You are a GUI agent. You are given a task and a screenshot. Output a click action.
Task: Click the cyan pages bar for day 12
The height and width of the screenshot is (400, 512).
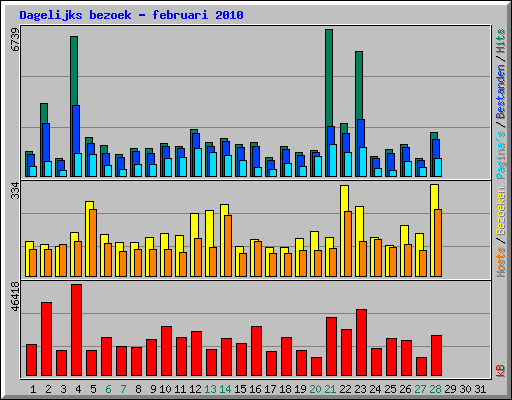(x=198, y=162)
